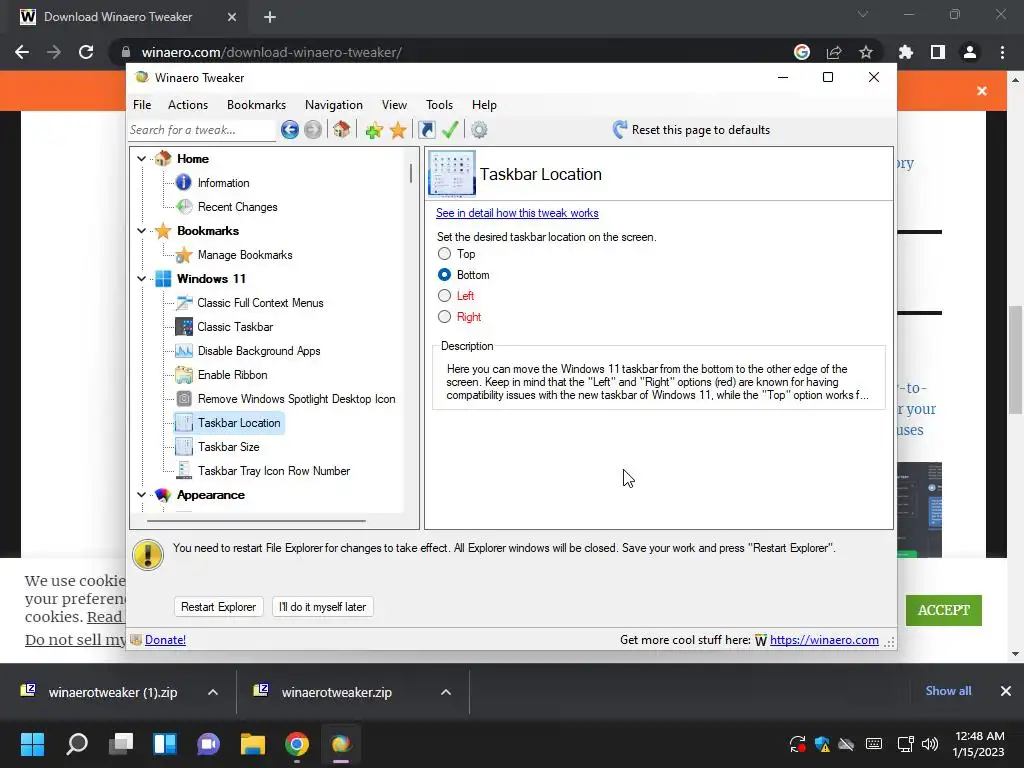Open Chrome tab search chevron
The height and width of the screenshot is (768, 1024).
click(863, 14)
